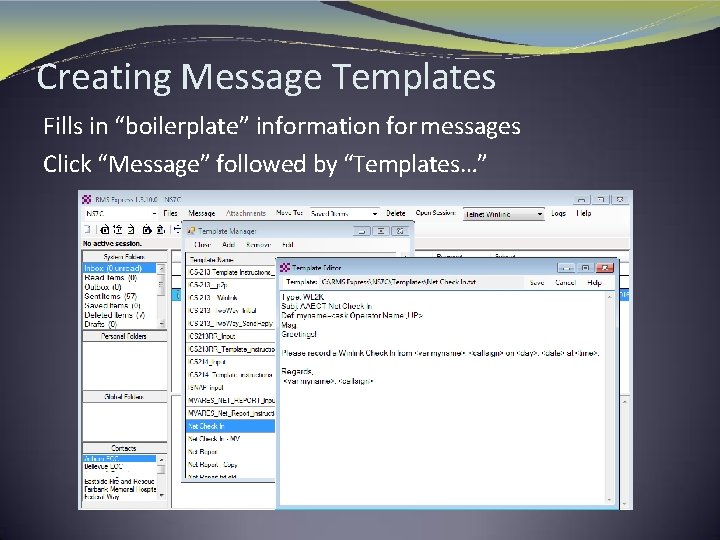Open the Attachments menu
The height and width of the screenshot is (540, 720).
tap(246, 213)
